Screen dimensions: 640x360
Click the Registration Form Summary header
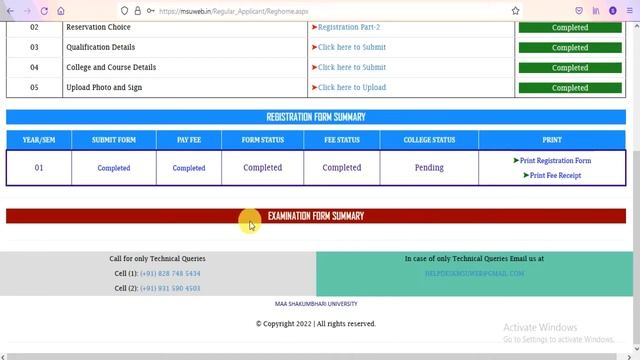pyautogui.click(x=316, y=117)
